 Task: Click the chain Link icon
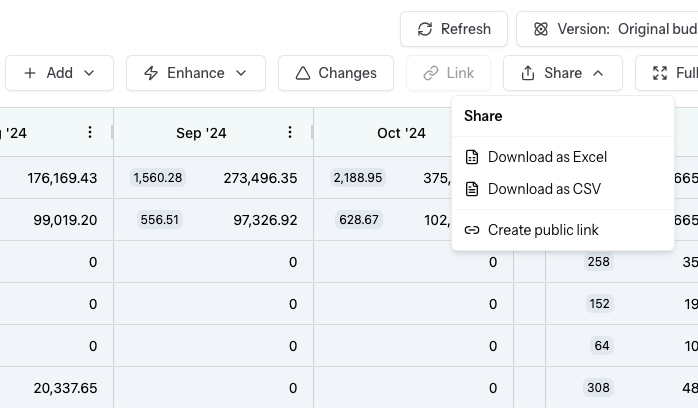(431, 73)
